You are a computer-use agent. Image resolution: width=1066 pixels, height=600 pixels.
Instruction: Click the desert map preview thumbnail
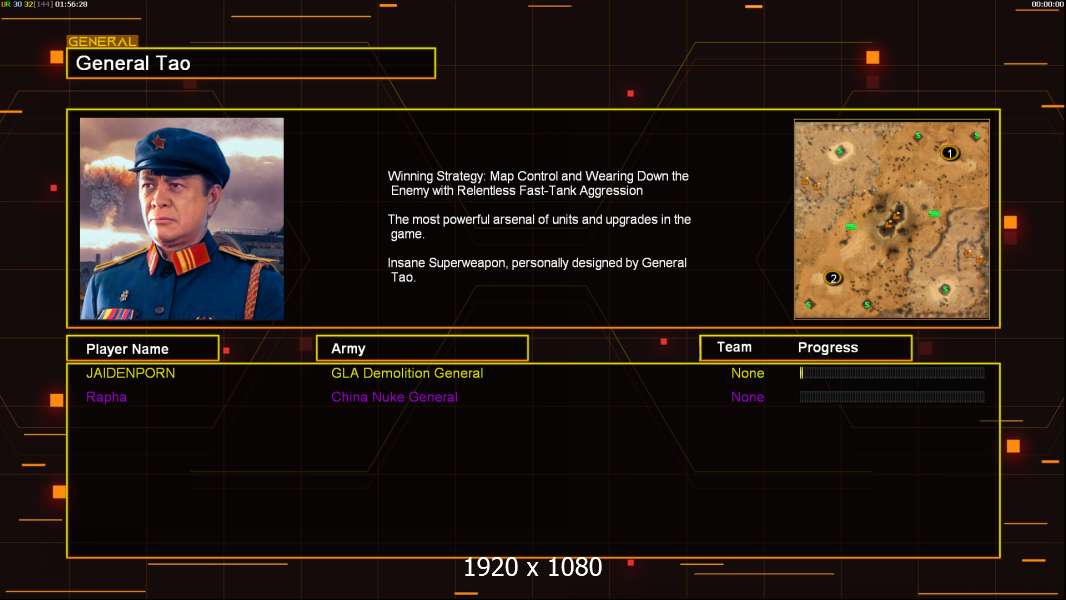pyautogui.click(x=892, y=219)
